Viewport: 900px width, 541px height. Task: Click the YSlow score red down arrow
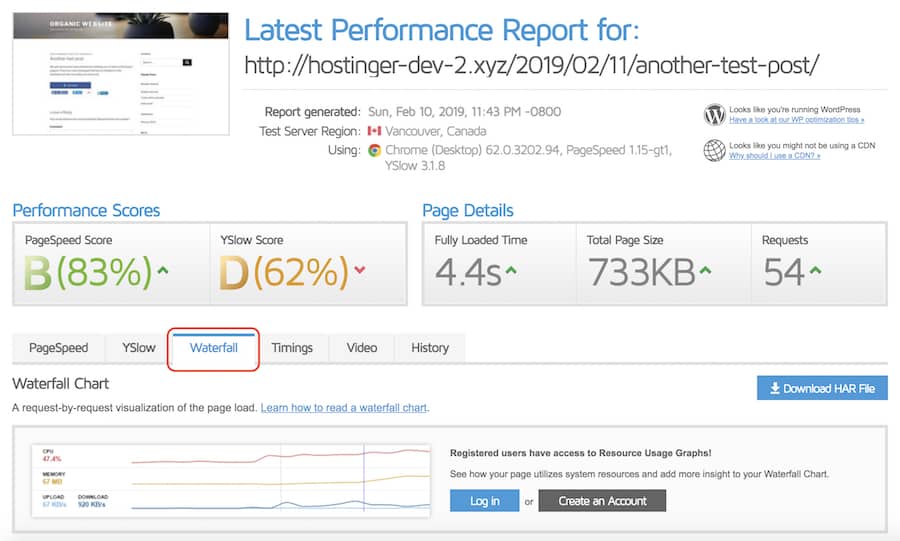click(x=360, y=268)
